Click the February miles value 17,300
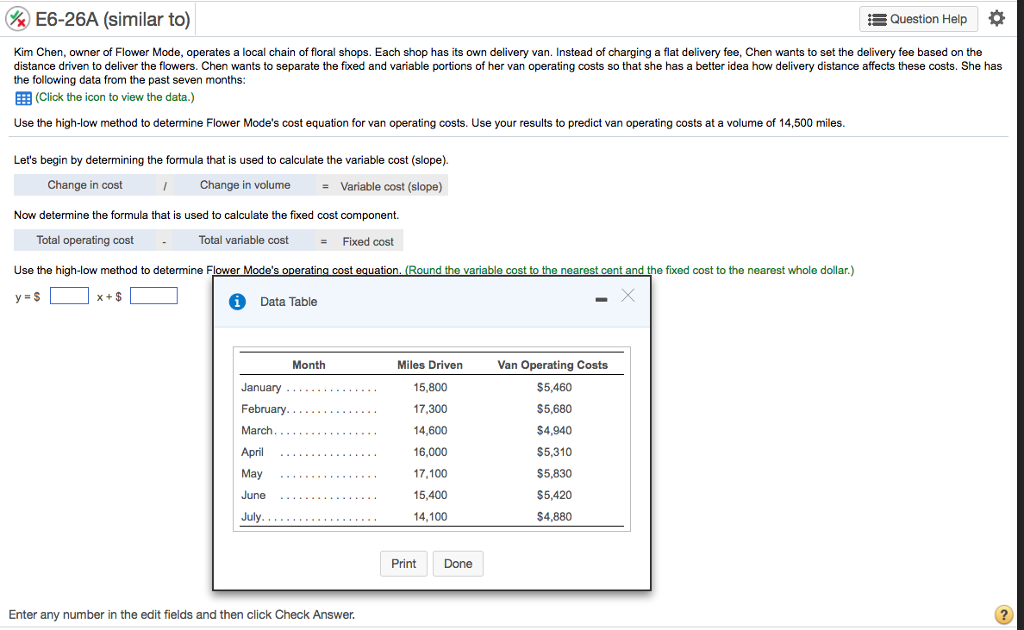Screen dimensions: 1024x630 tap(430, 409)
